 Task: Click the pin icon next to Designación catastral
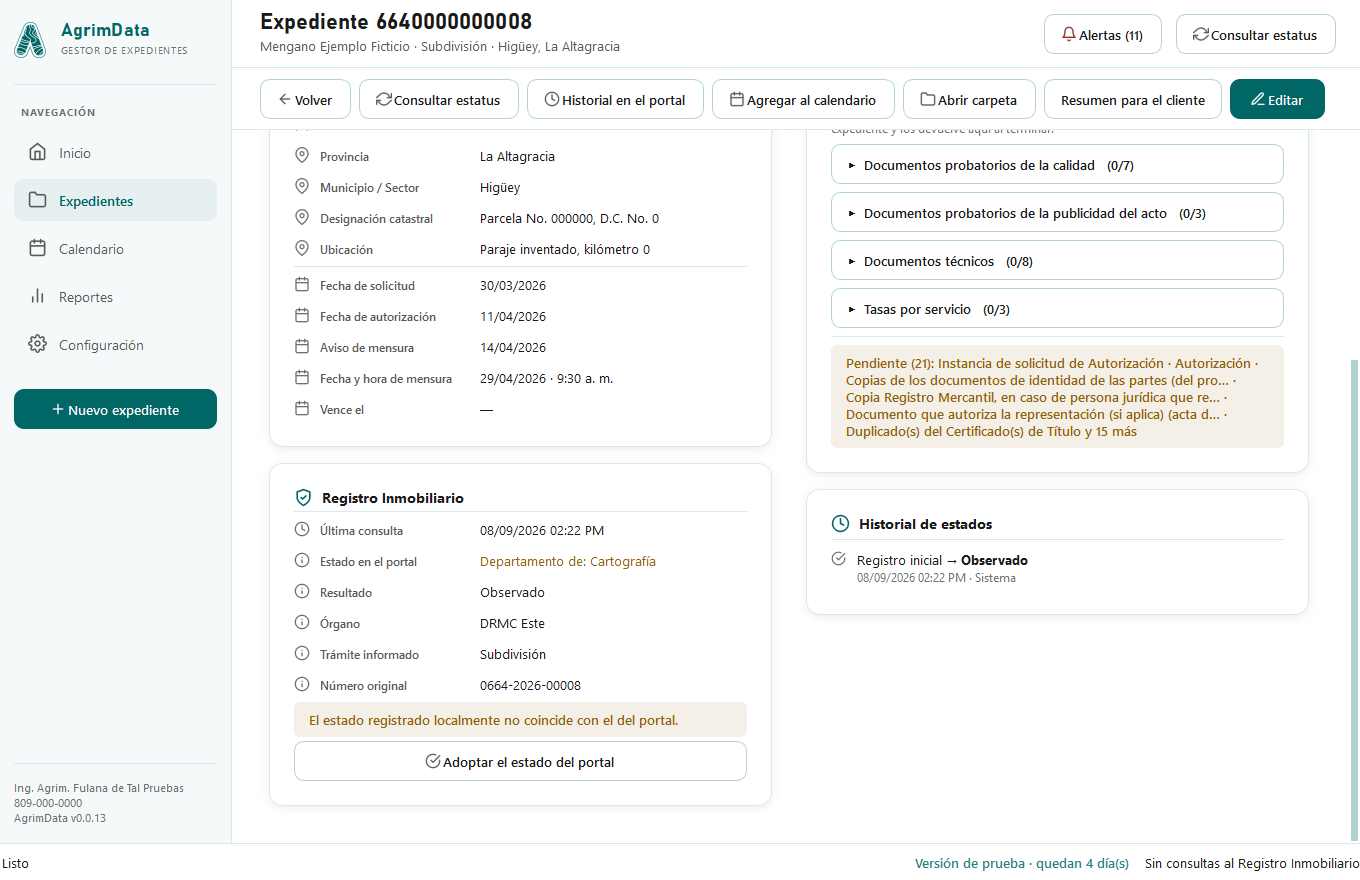[302, 219]
